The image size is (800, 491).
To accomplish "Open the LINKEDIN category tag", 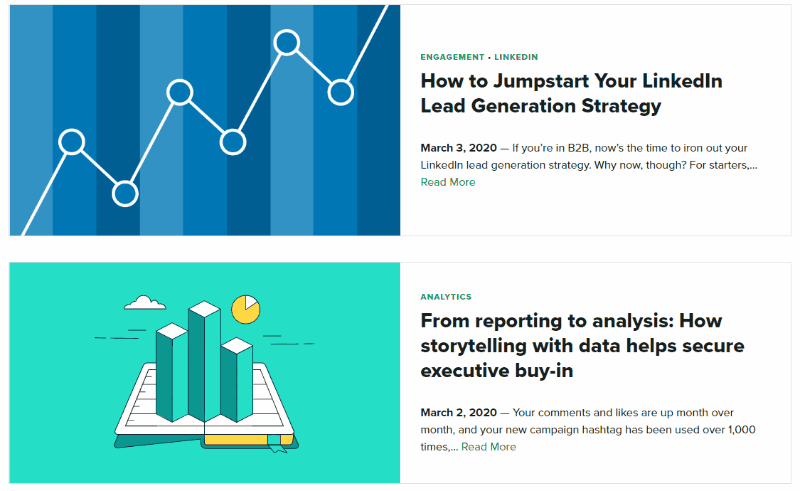I will (x=516, y=57).
